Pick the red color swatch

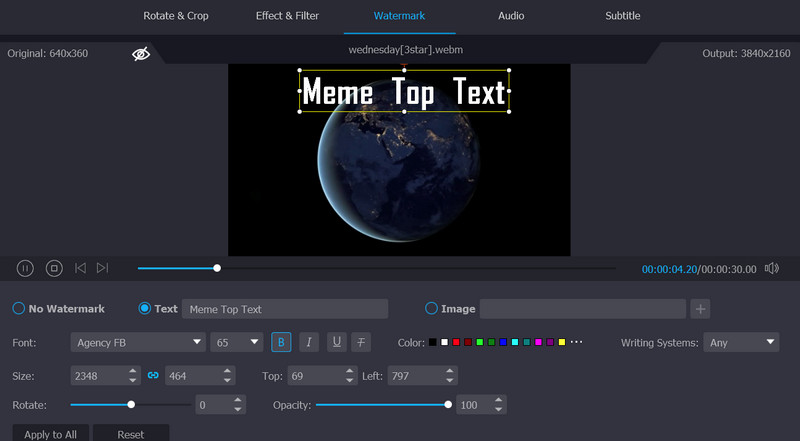(x=456, y=342)
